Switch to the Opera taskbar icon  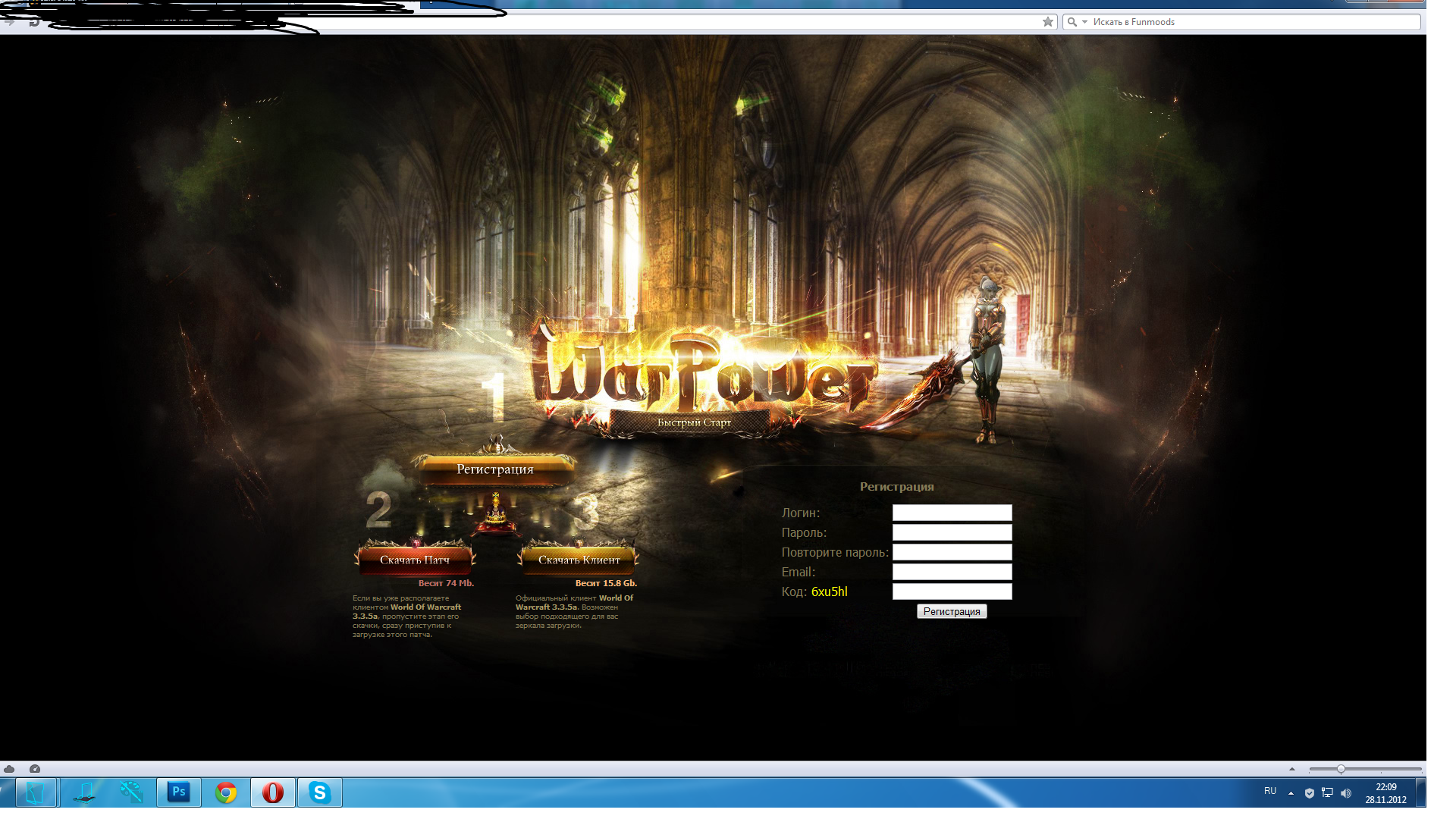(x=273, y=792)
